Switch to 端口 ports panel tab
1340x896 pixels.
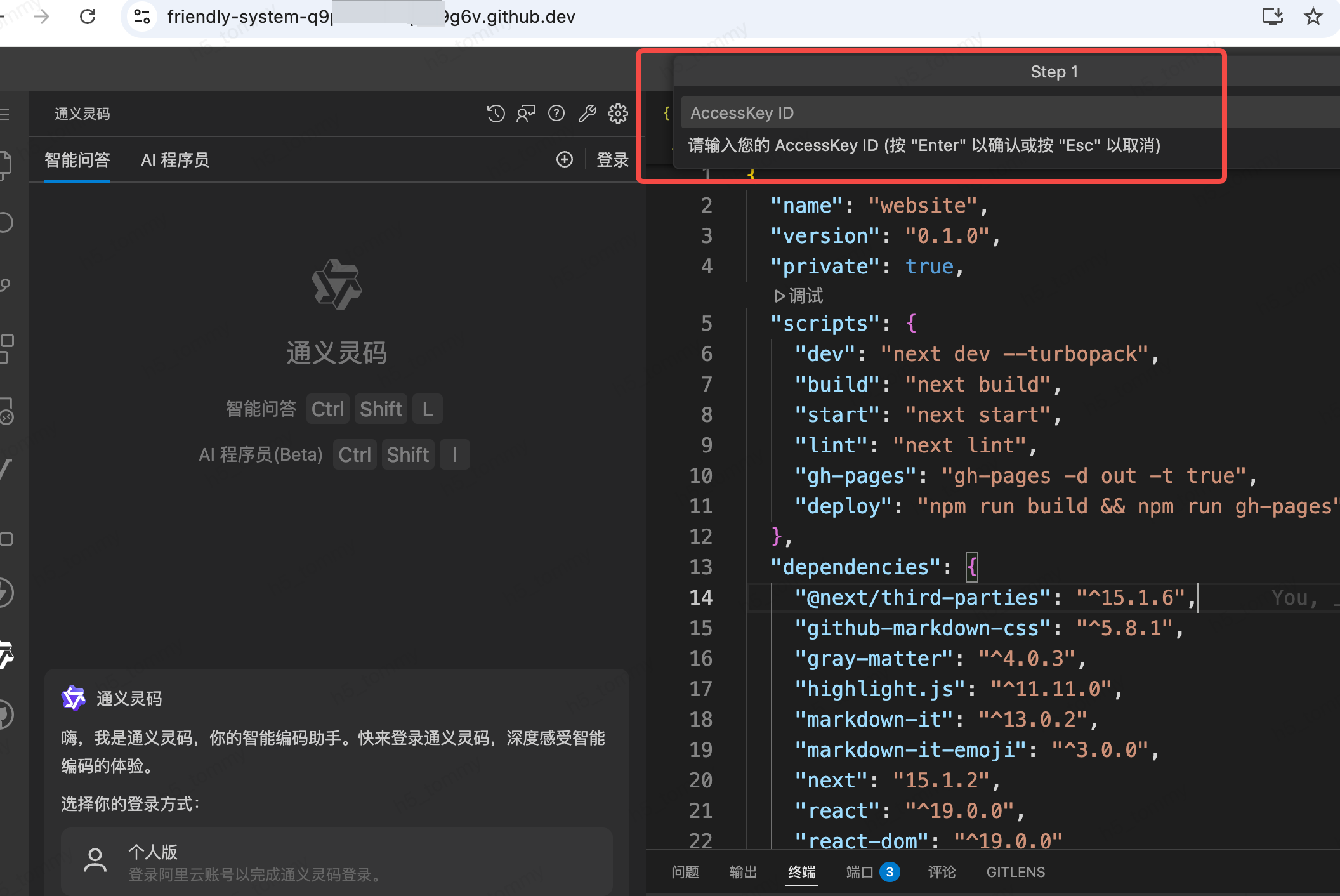[x=860, y=872]
